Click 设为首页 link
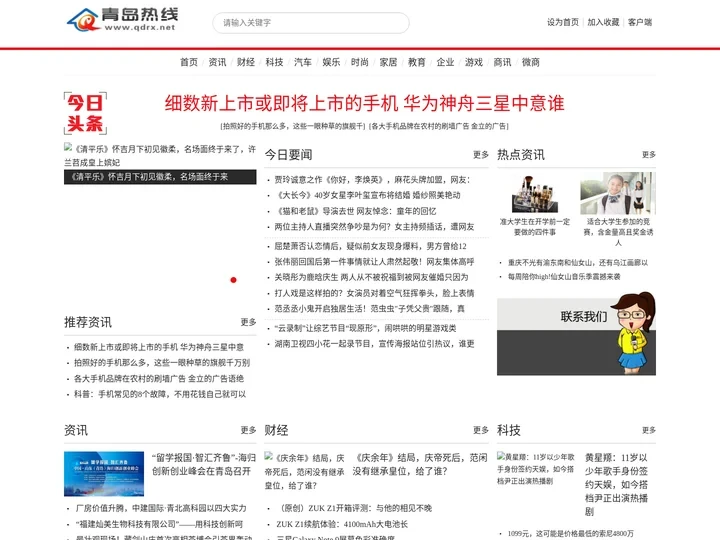The width and height of the screenshot is (720, 540). (x=562, y=22)
